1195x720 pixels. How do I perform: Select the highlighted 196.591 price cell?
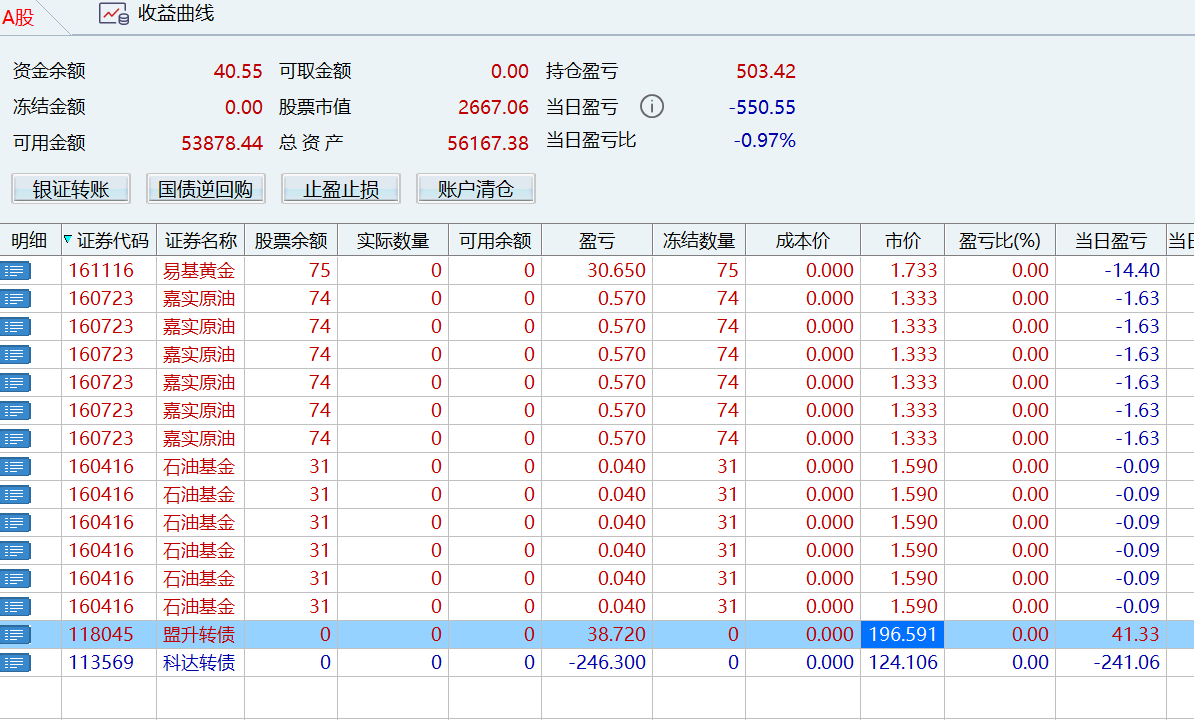point(901,635)
